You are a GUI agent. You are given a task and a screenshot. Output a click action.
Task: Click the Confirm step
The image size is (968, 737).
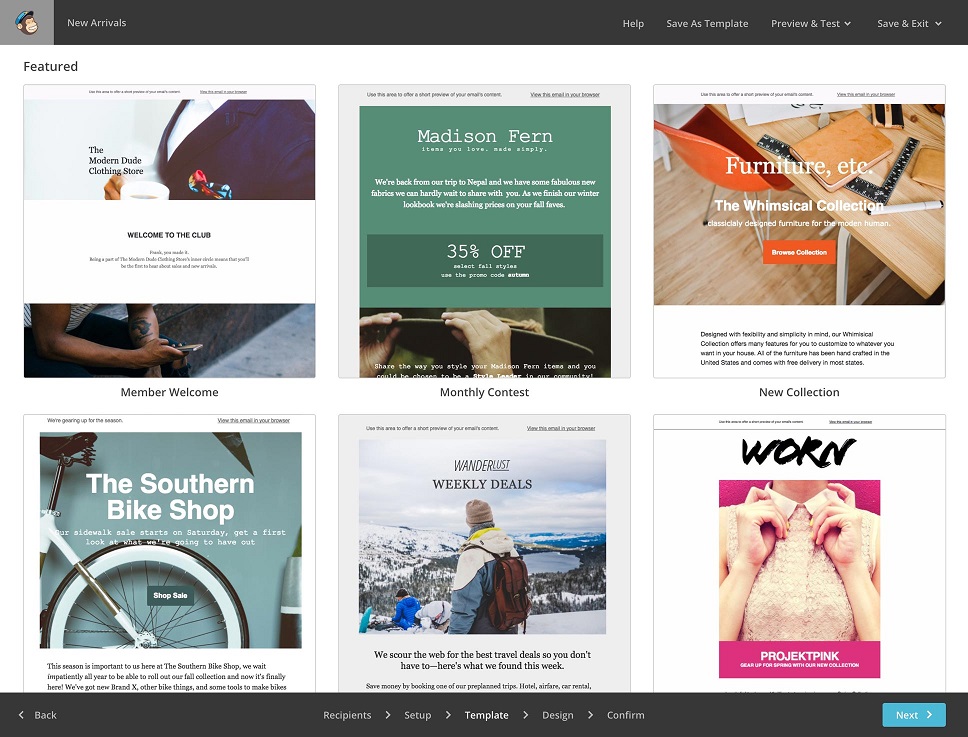[x=625, y=715]
